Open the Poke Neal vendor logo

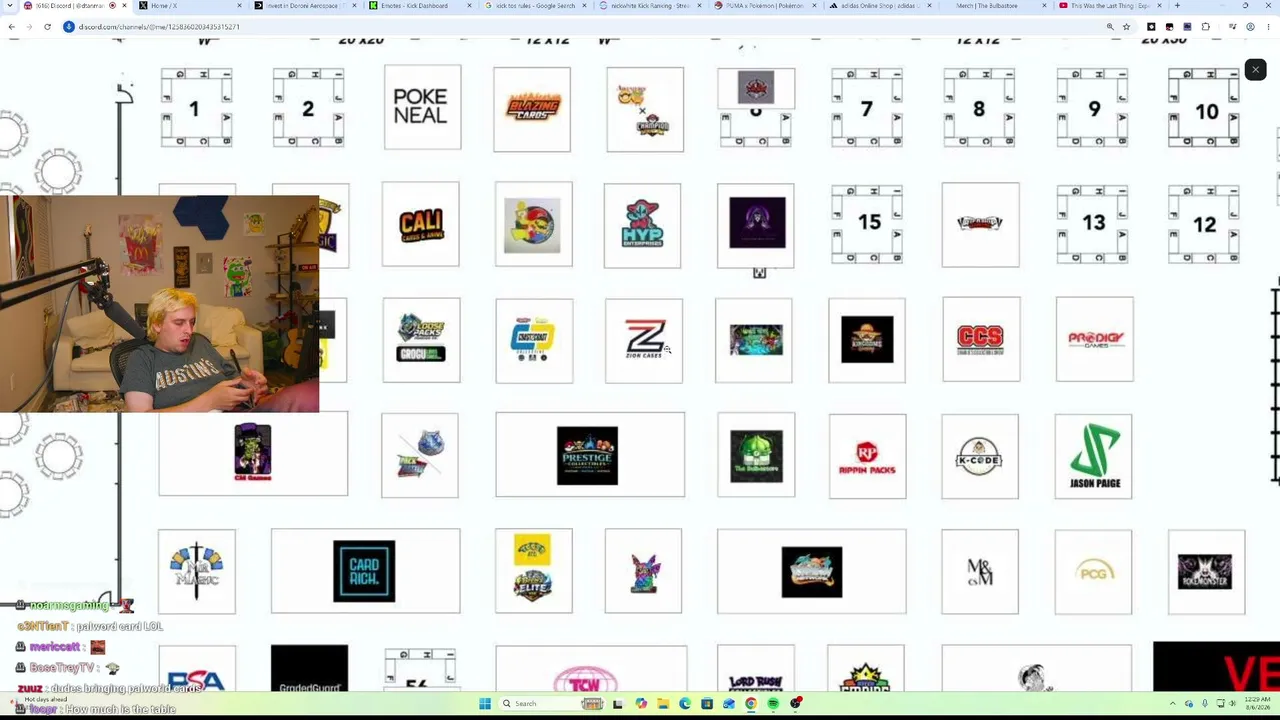coord(421,107)
